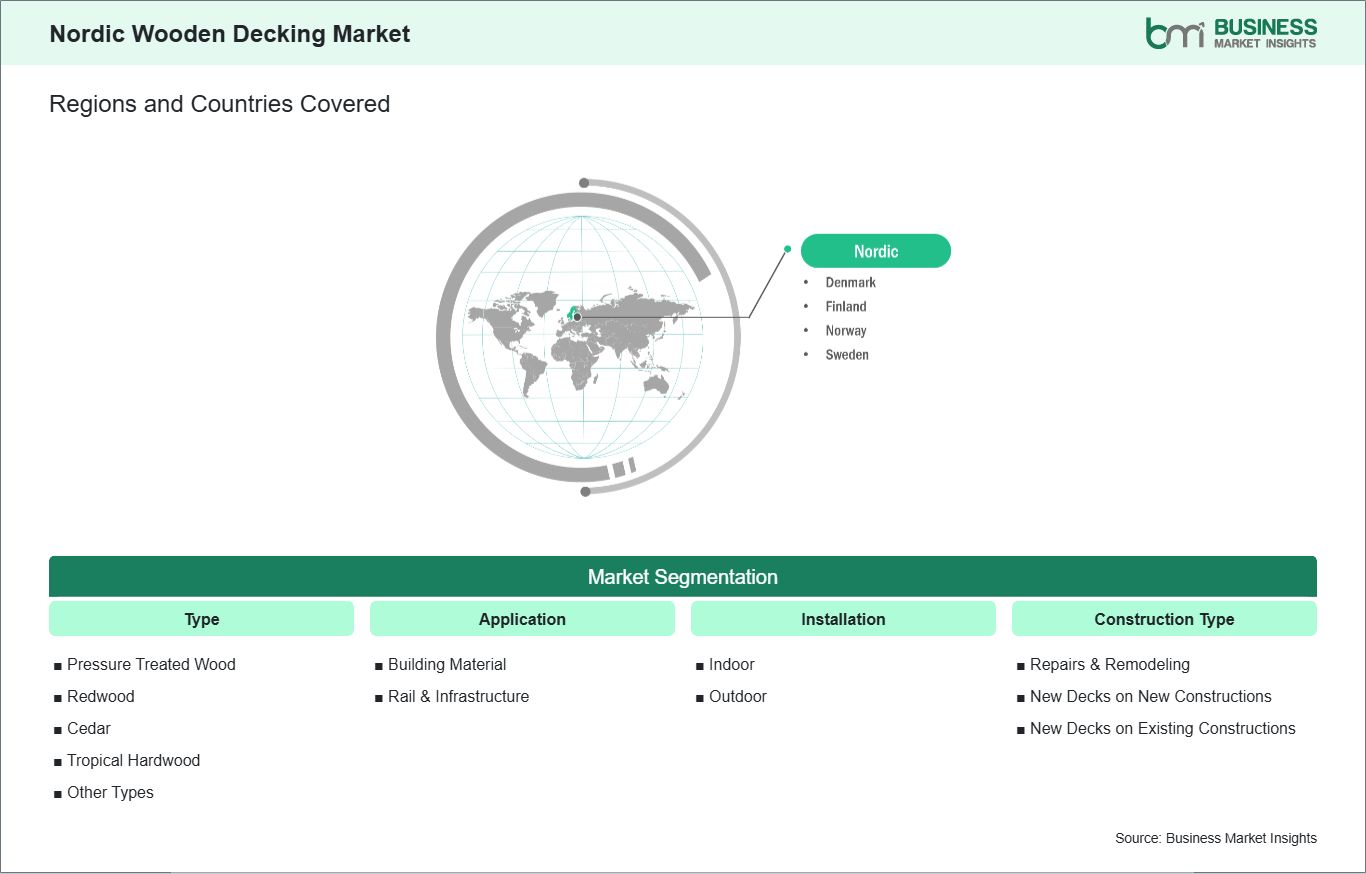The width and height of the screenshot is (1366, 874).
Task: Click Pressure Treated Wood item
Action: coord(145,664)
